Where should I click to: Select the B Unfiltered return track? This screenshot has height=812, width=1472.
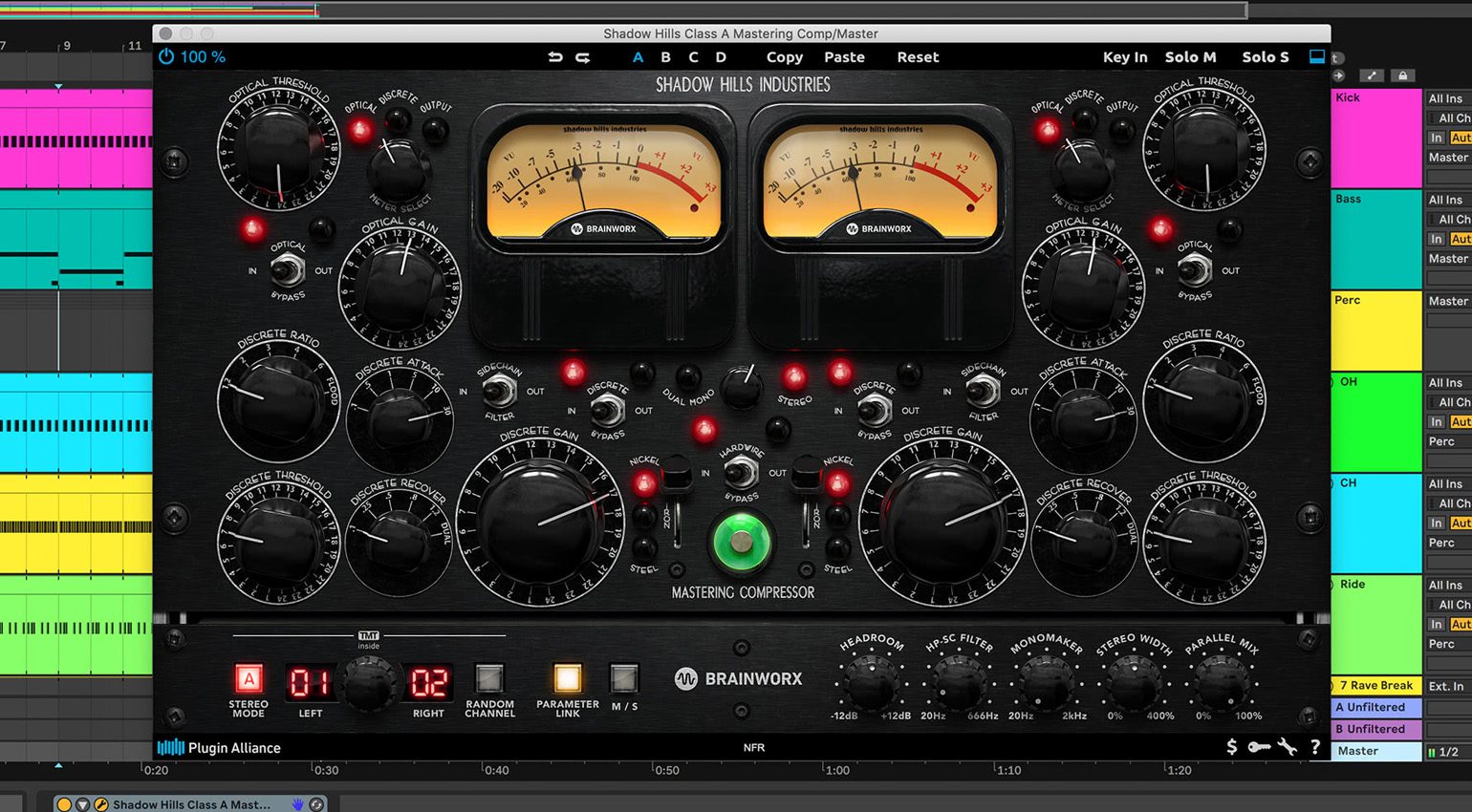[1376, 729]
